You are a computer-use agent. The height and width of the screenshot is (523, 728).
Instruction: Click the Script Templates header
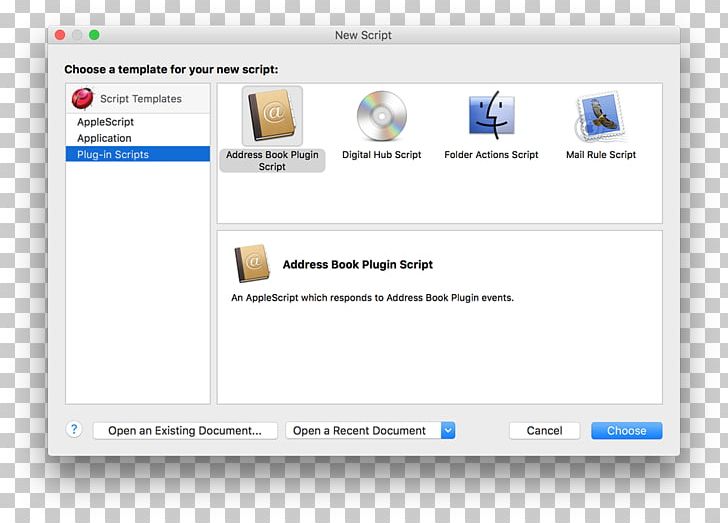(x=140, y=99)
